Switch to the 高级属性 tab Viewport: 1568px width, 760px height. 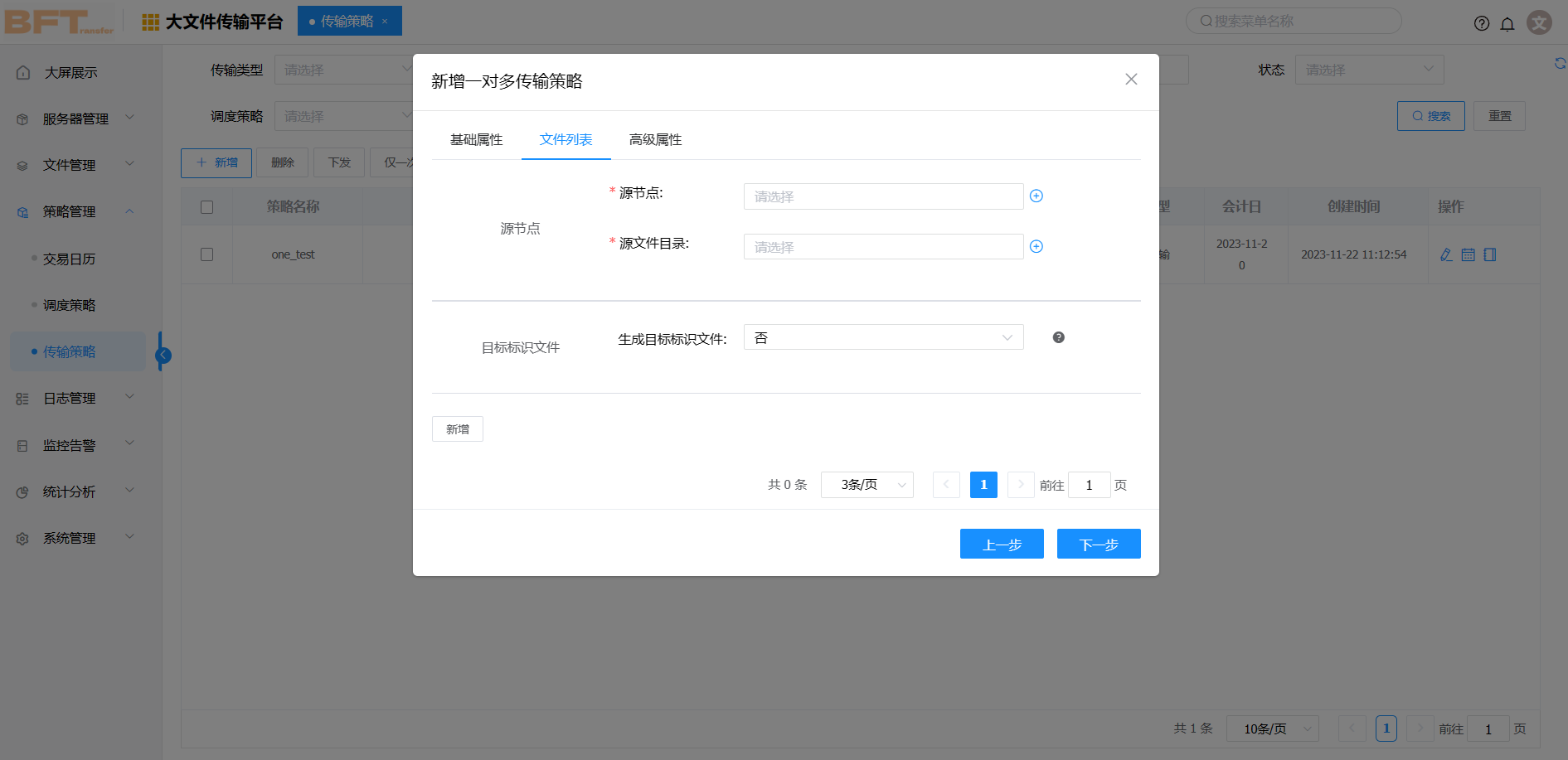click(x=655, y=139)
